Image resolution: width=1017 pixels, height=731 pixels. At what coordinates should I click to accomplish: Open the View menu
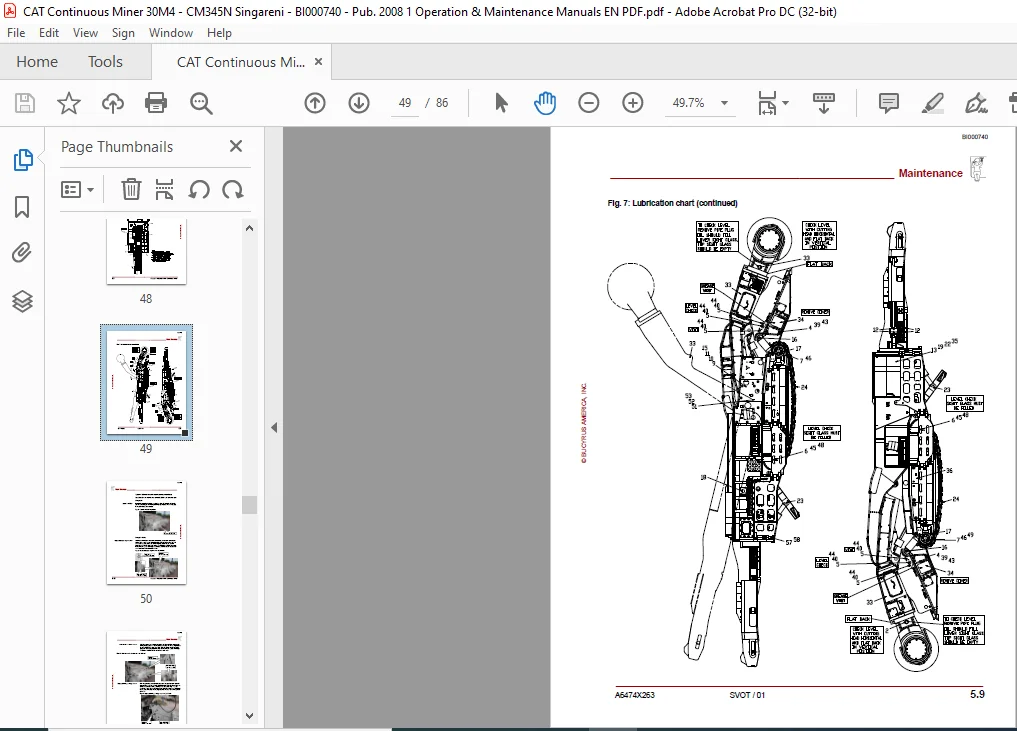85,32
